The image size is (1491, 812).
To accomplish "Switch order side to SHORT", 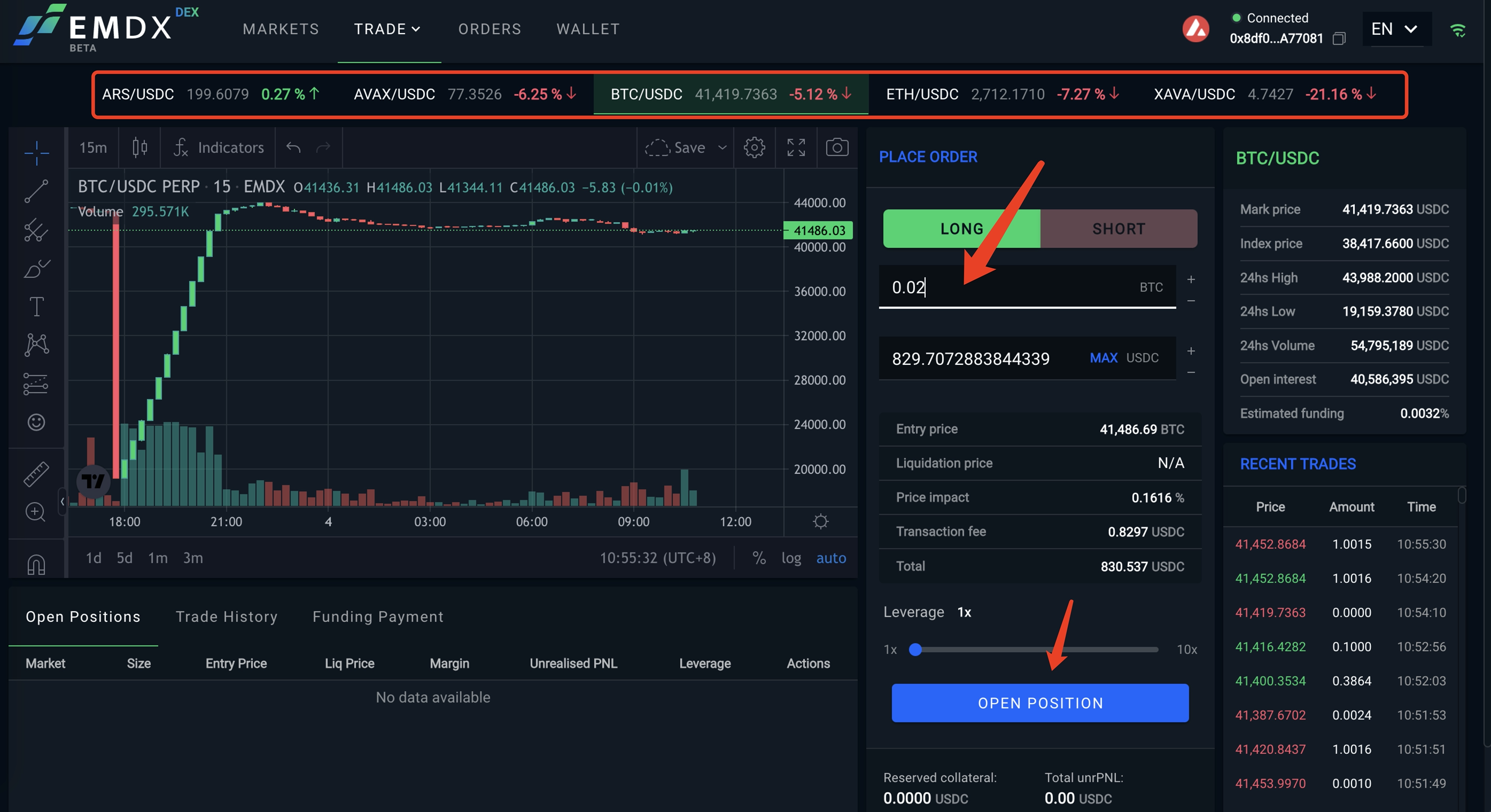I will point(1118,229).
